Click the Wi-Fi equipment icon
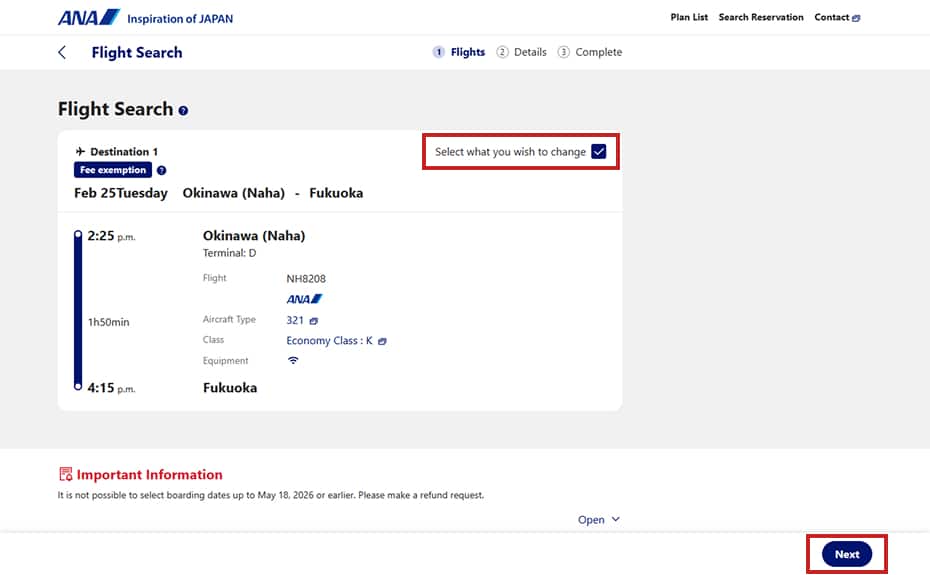The image size is (930, 575). point(293,360)
